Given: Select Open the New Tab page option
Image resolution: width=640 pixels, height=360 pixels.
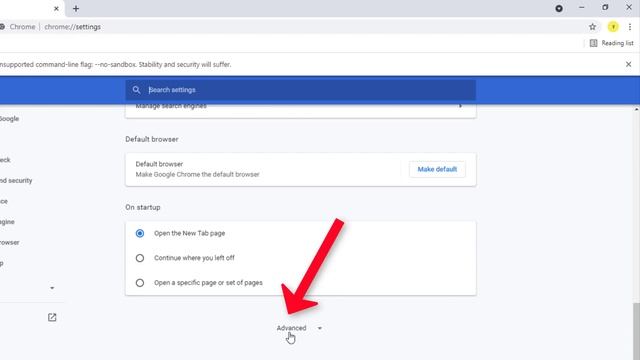Looking at the screenshot, I should (x=140, y=233).
